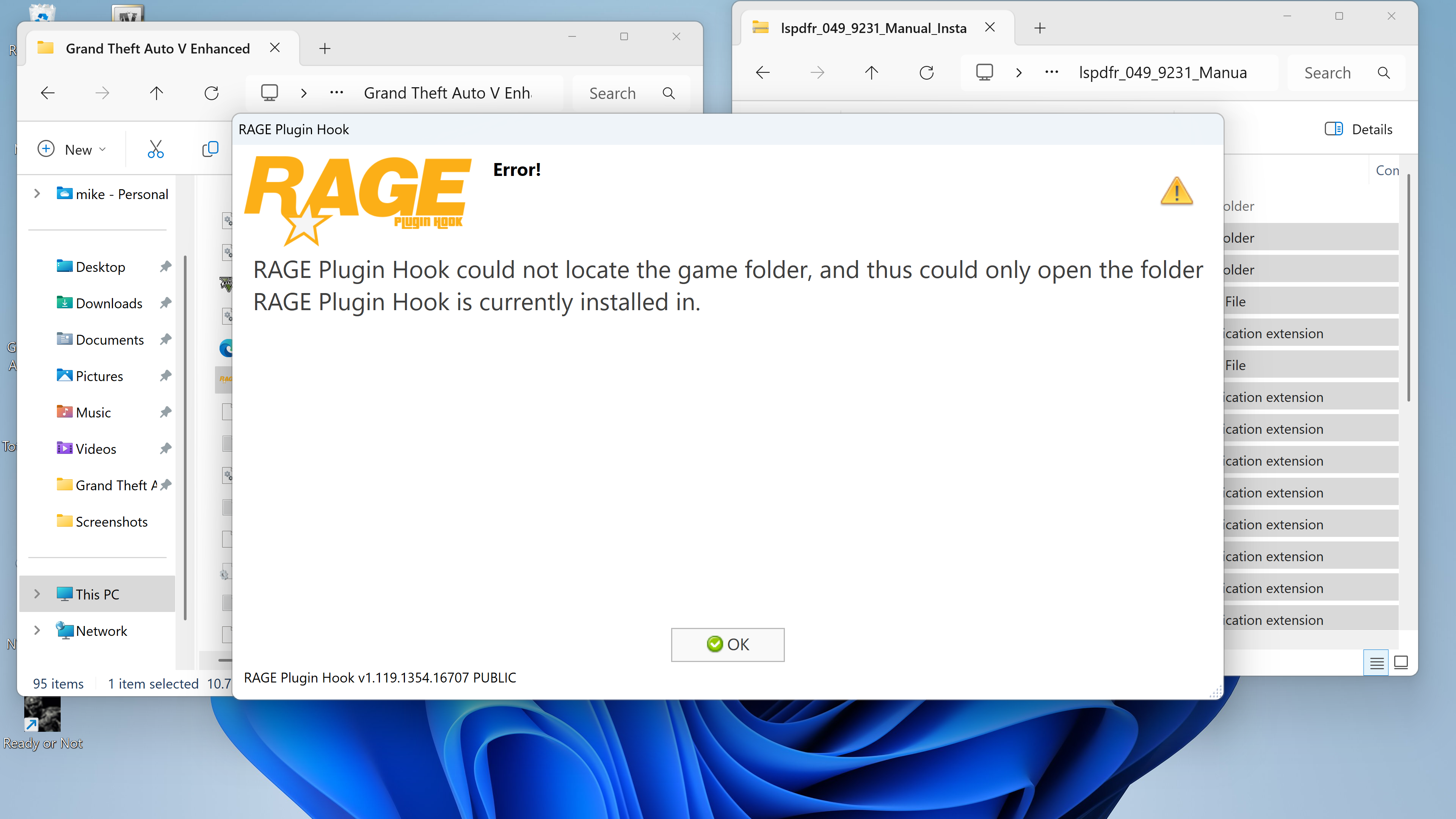Click the Copy icon in the toolbar
1456x819 pixels.
click(x=210, y=149)
